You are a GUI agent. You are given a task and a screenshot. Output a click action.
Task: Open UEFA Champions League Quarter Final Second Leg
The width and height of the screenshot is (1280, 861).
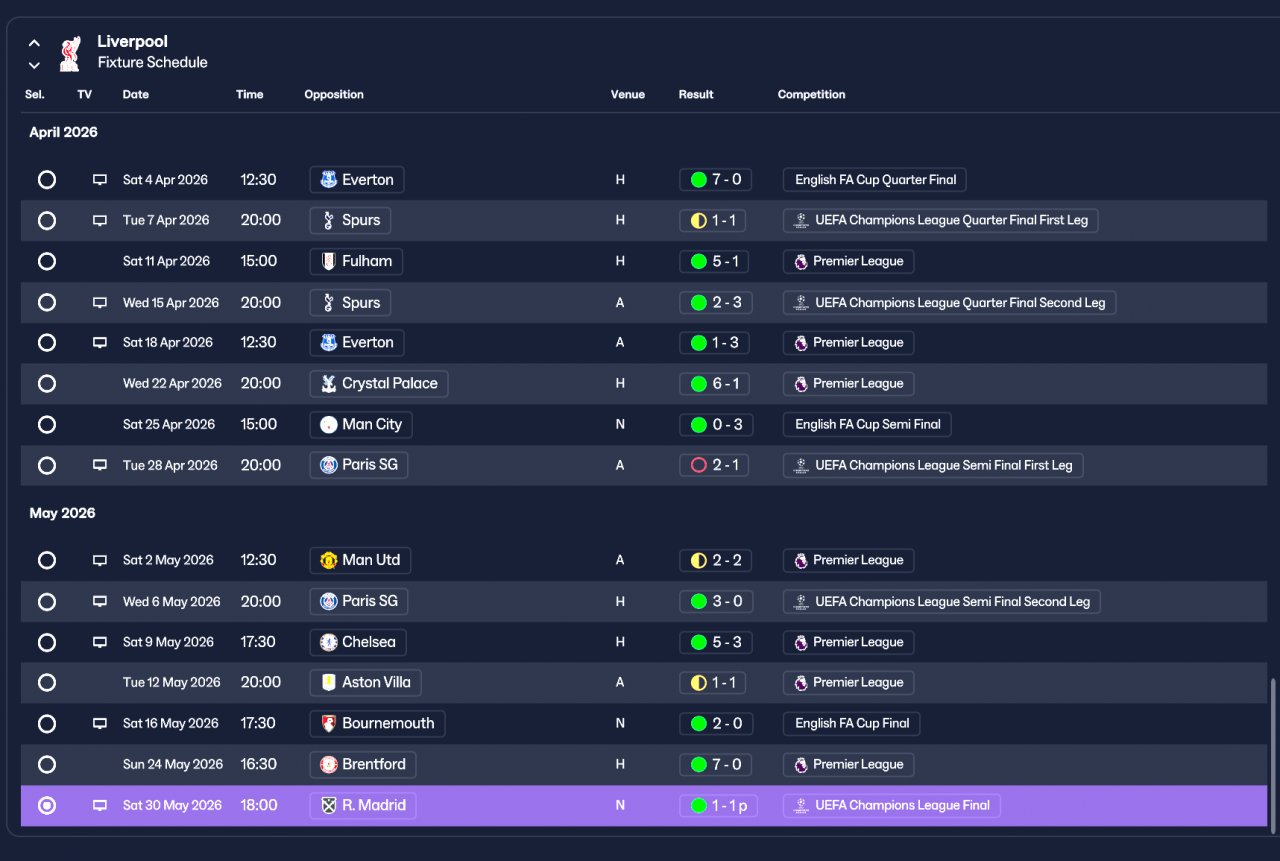[x=950, y=302]
